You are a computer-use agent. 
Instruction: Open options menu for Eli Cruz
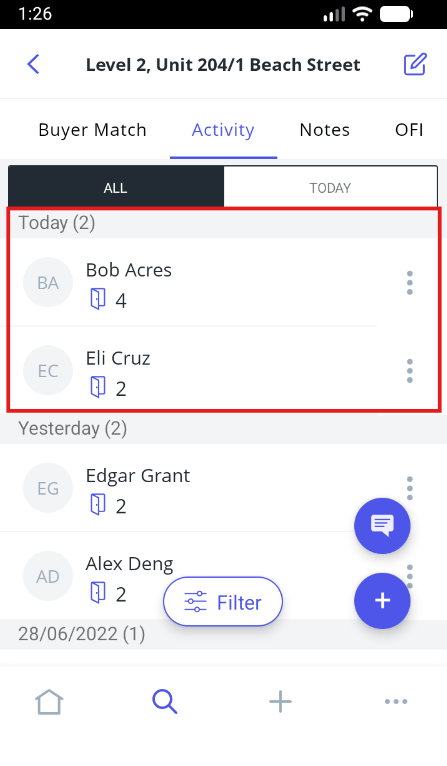pyautogui.click(x=410, y=371)
